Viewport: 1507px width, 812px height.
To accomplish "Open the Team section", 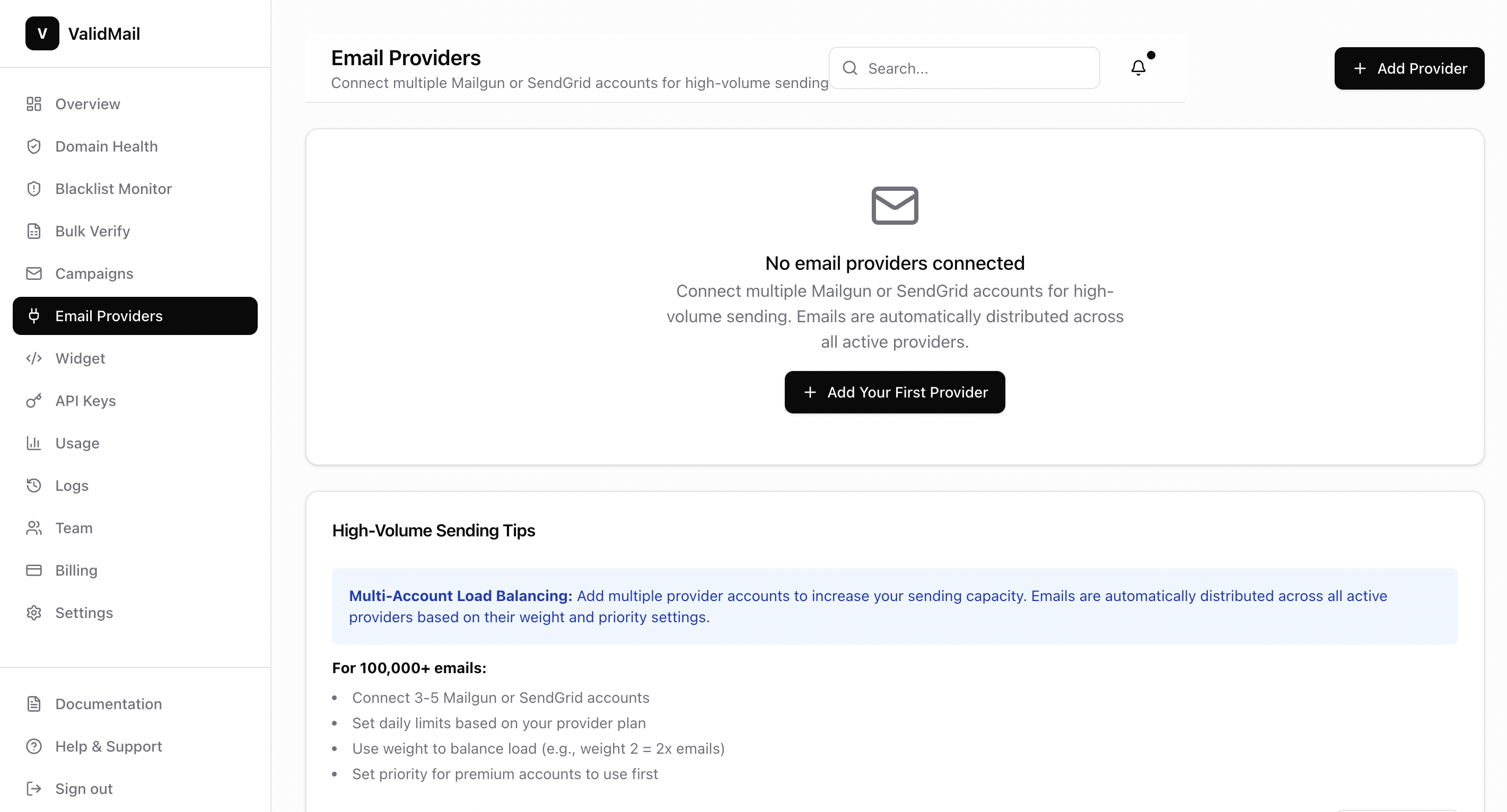I will click(x=74, y=528).
